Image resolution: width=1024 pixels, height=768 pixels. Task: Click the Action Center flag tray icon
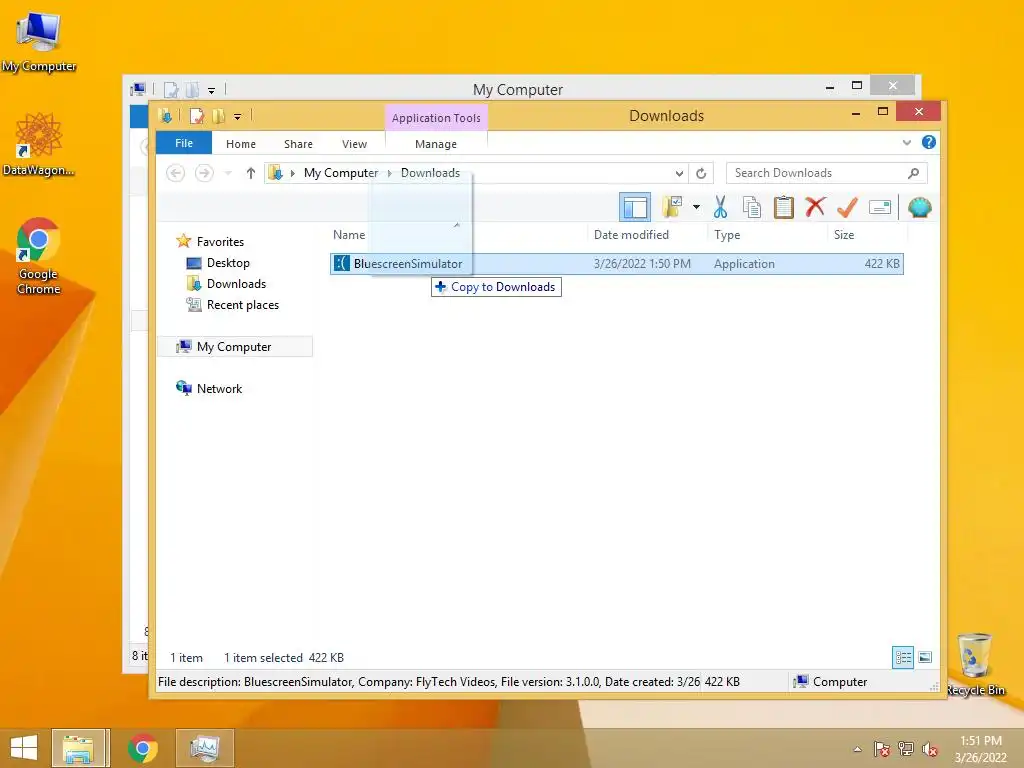(882, 749)
